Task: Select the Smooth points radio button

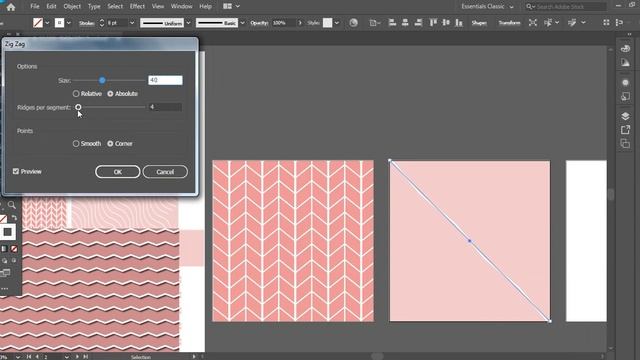Action: 76,144
